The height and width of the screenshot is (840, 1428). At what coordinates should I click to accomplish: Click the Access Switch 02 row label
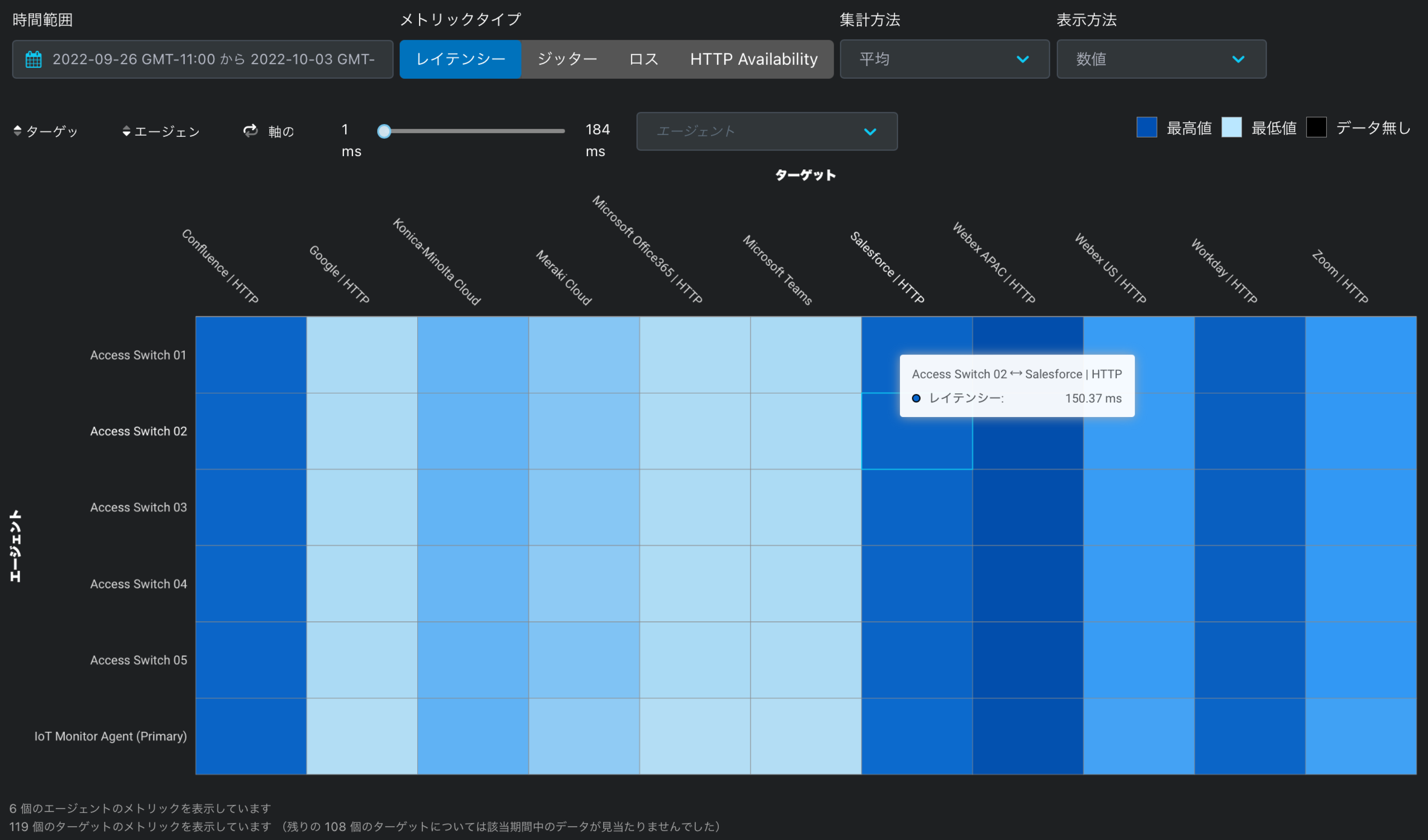[138, 431]
